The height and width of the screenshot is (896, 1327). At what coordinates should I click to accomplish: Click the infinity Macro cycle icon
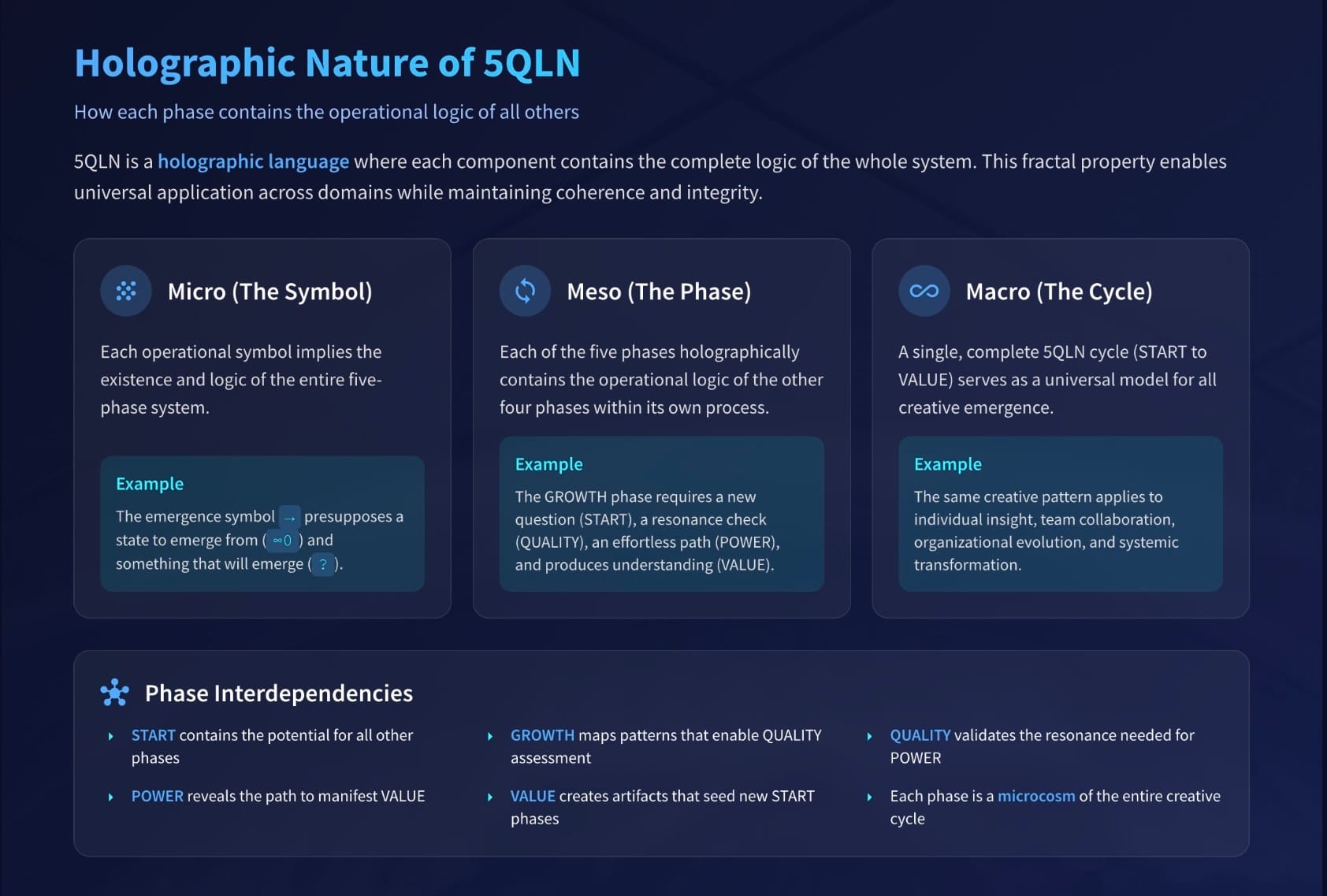924,292
